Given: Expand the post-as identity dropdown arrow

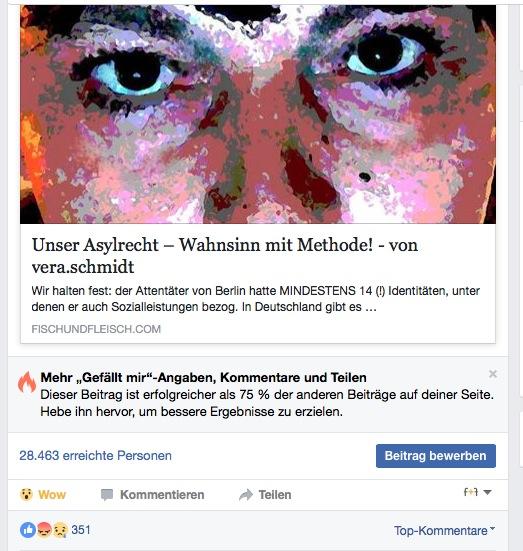Looking at the screenshot, I should point(487,492).
